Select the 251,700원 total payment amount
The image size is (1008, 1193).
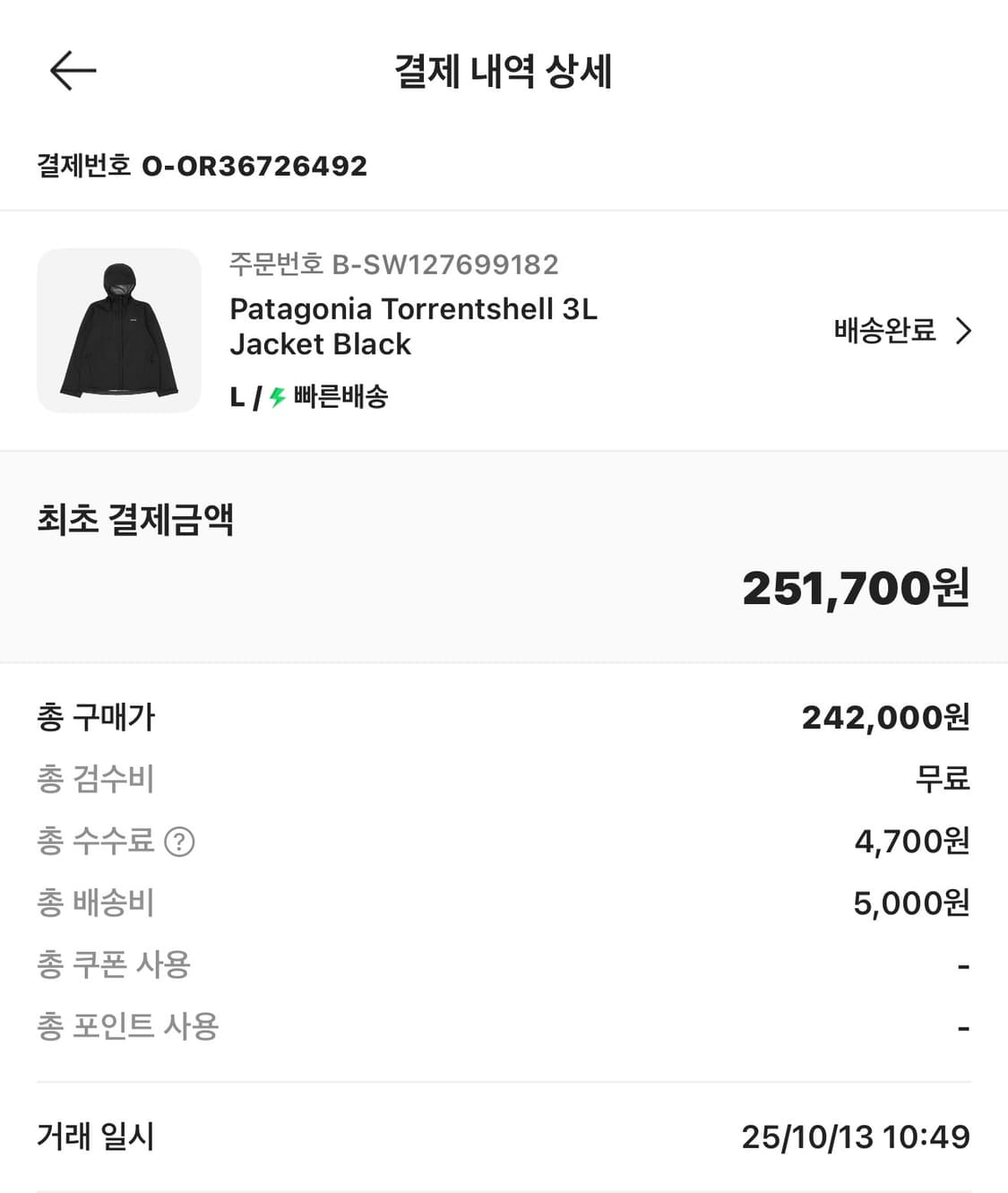(x=856, y=589)
